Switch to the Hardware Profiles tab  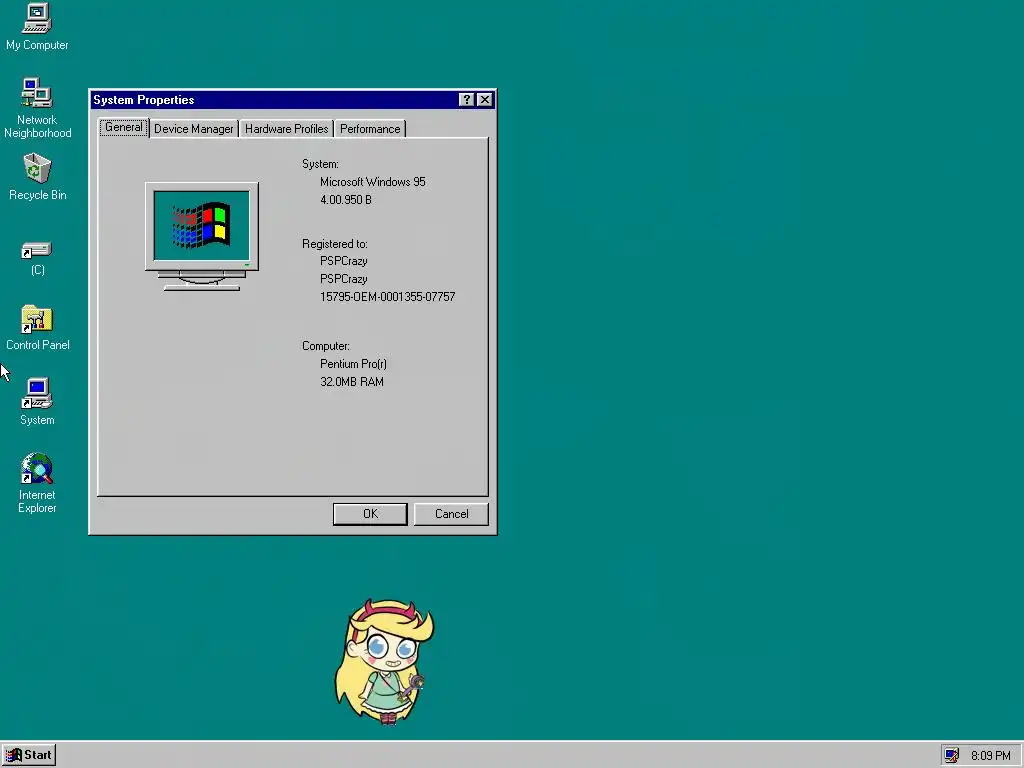[287, 129]
